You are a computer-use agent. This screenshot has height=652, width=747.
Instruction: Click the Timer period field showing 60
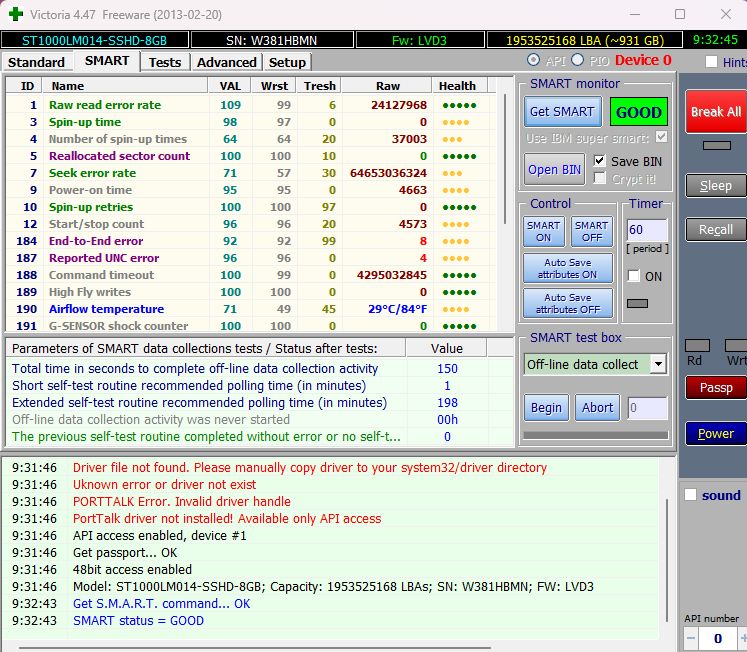coord(647,230)
